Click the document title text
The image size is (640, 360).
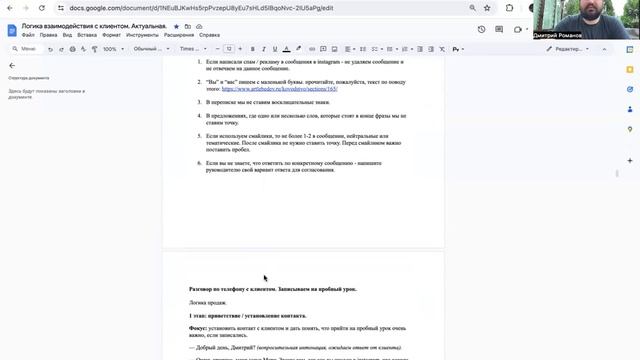coord(94,26)
